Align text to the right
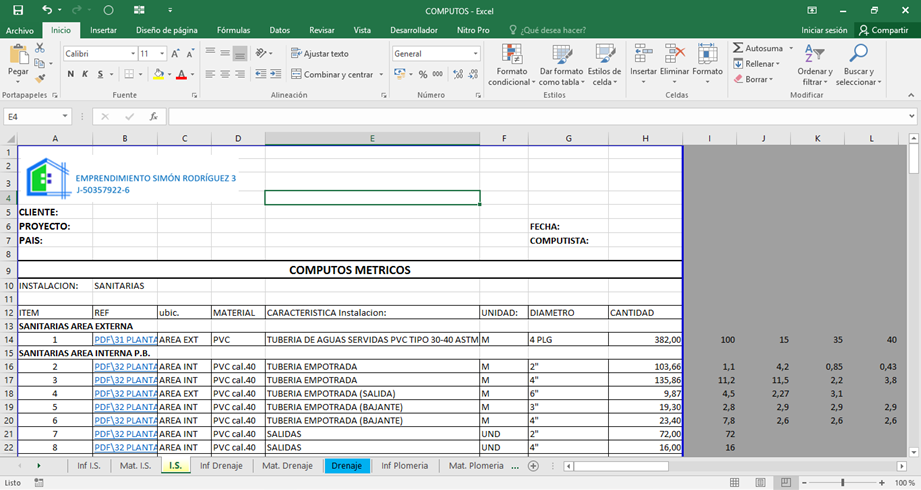This screenshot has width=921, height=490. (x=240, y=74)
